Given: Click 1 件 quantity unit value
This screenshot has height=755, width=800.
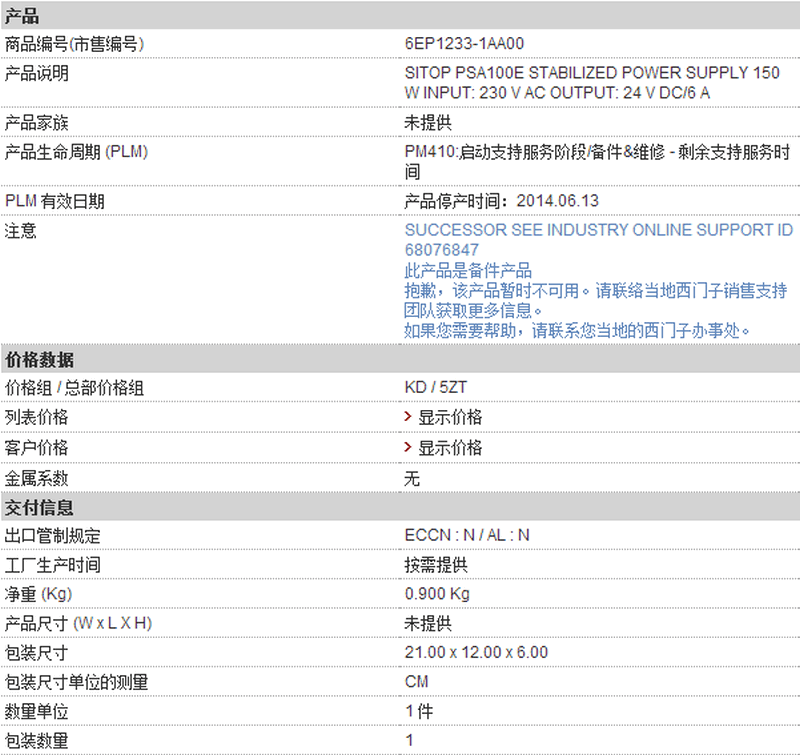Looking at the screenshot, I should pos(419,711).
